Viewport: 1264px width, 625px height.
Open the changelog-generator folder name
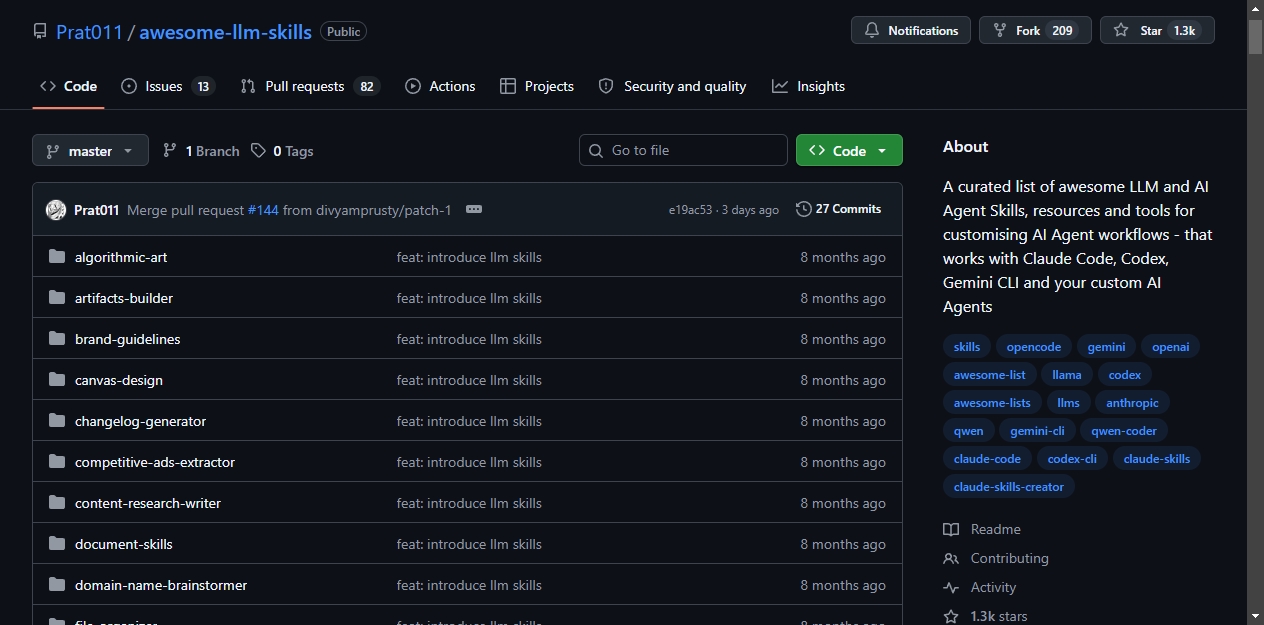point(140,421)
